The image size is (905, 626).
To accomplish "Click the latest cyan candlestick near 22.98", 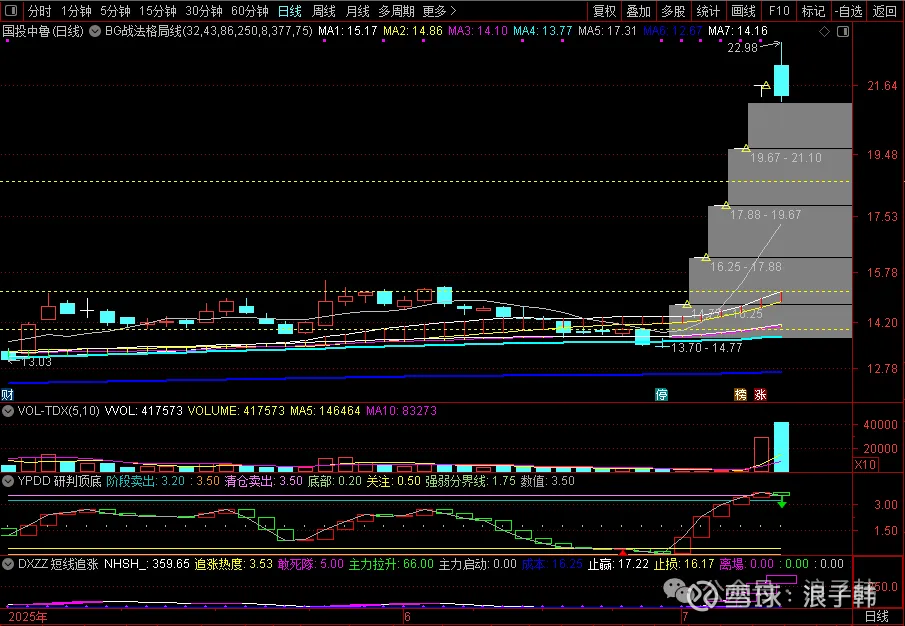I will 781,80.
